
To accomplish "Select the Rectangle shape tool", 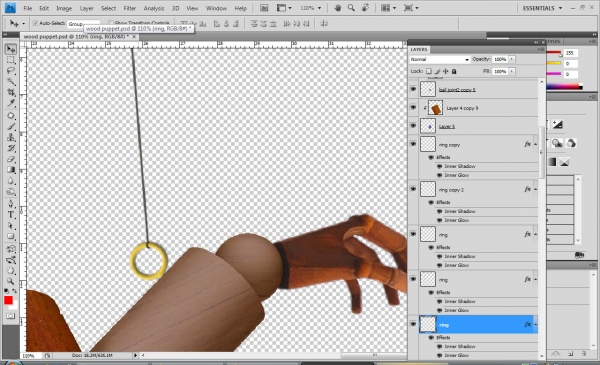I will (11, 236).
